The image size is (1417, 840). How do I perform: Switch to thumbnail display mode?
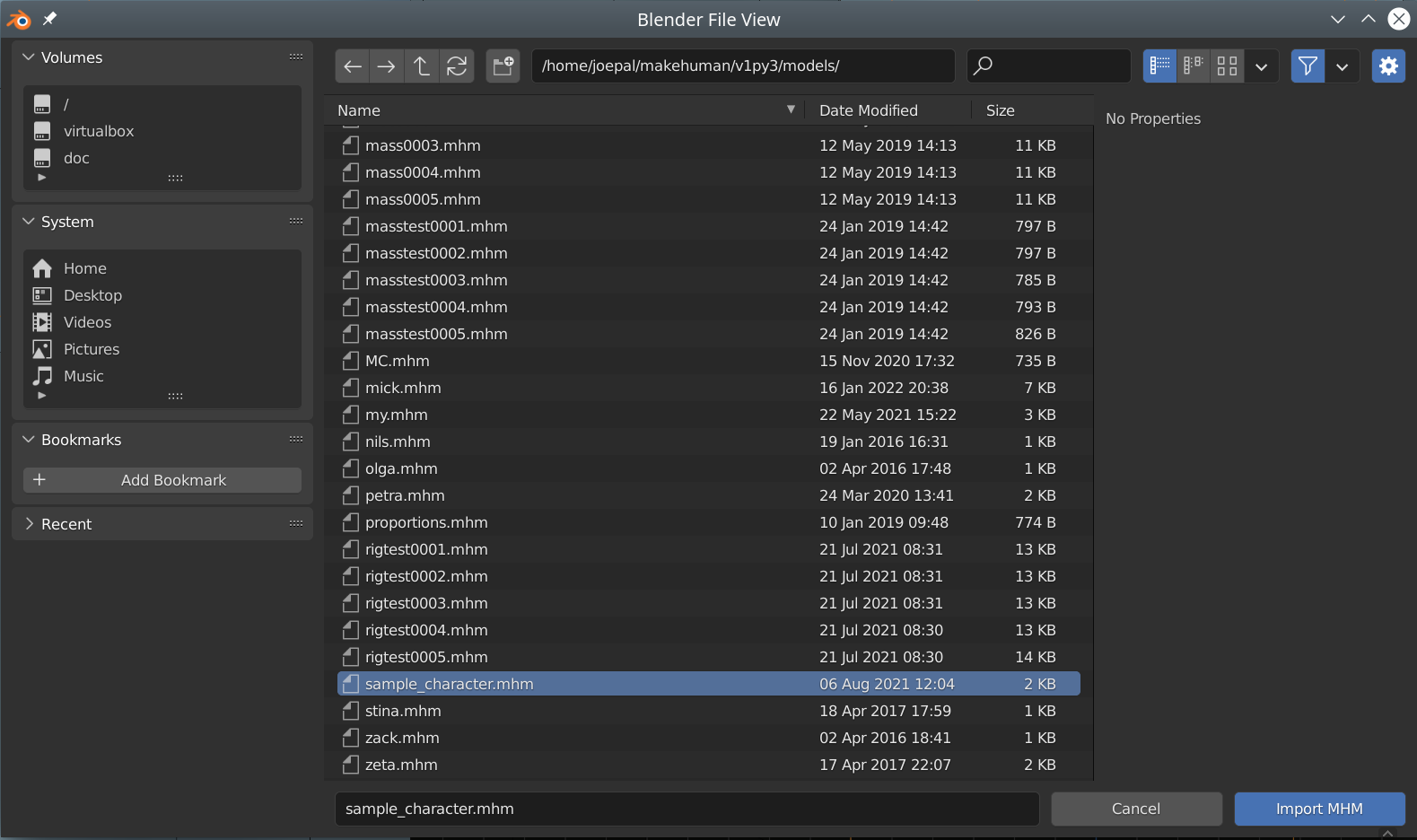coord(1228,66)
